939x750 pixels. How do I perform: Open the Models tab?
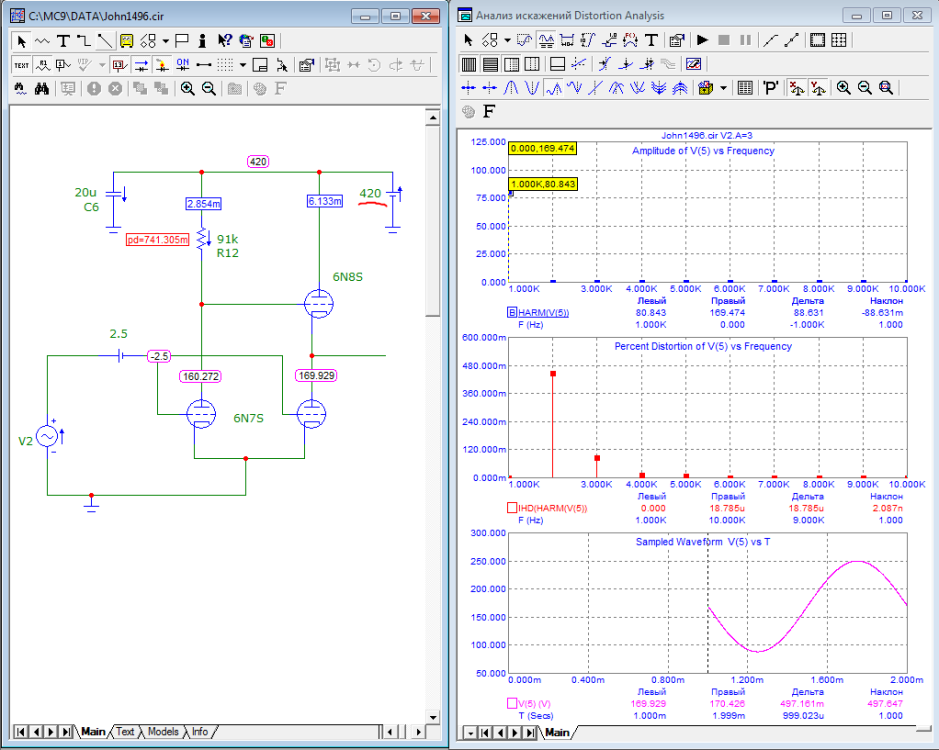coord(162,732)
